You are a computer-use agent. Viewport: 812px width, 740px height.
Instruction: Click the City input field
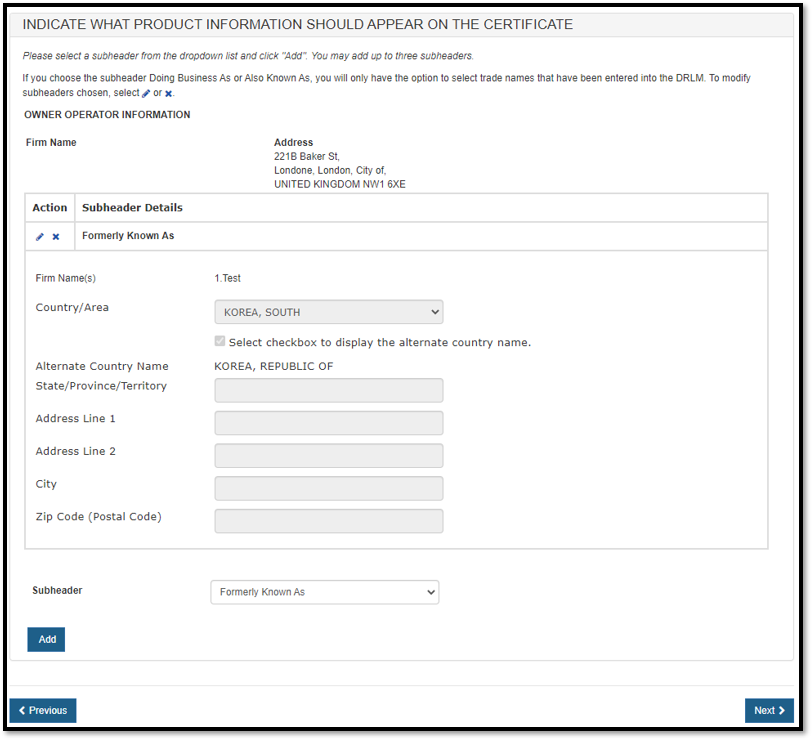click(328, 488)
